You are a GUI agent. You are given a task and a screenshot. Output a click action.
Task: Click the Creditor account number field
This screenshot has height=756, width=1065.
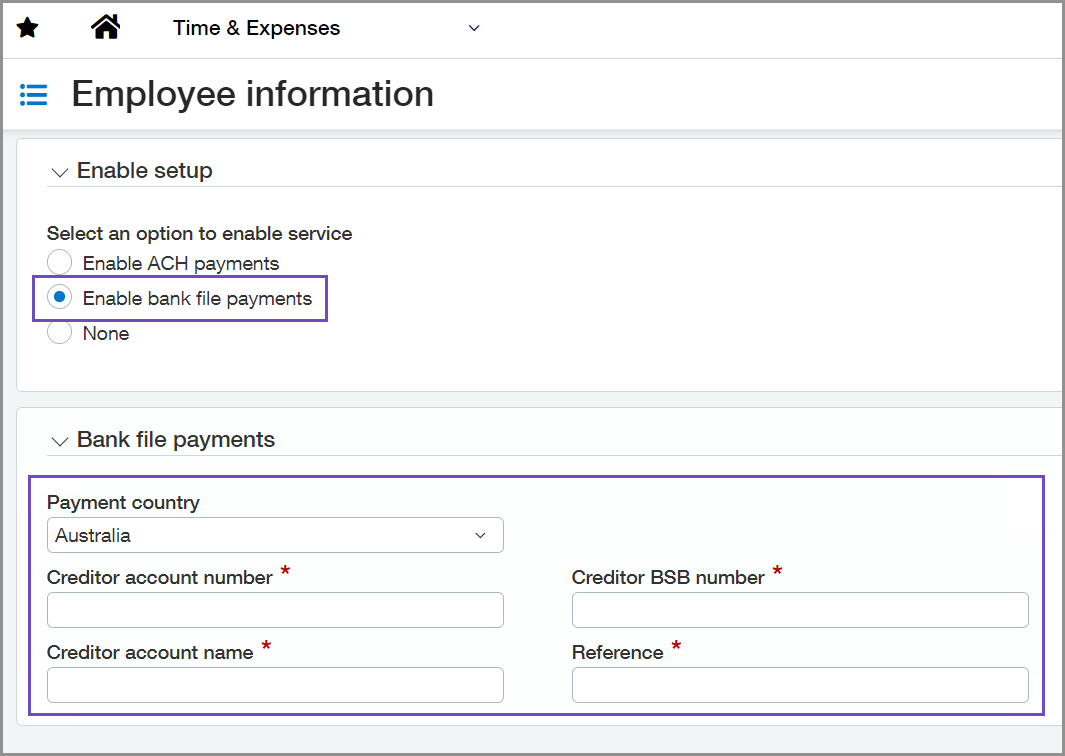click(x=275, y=610)
